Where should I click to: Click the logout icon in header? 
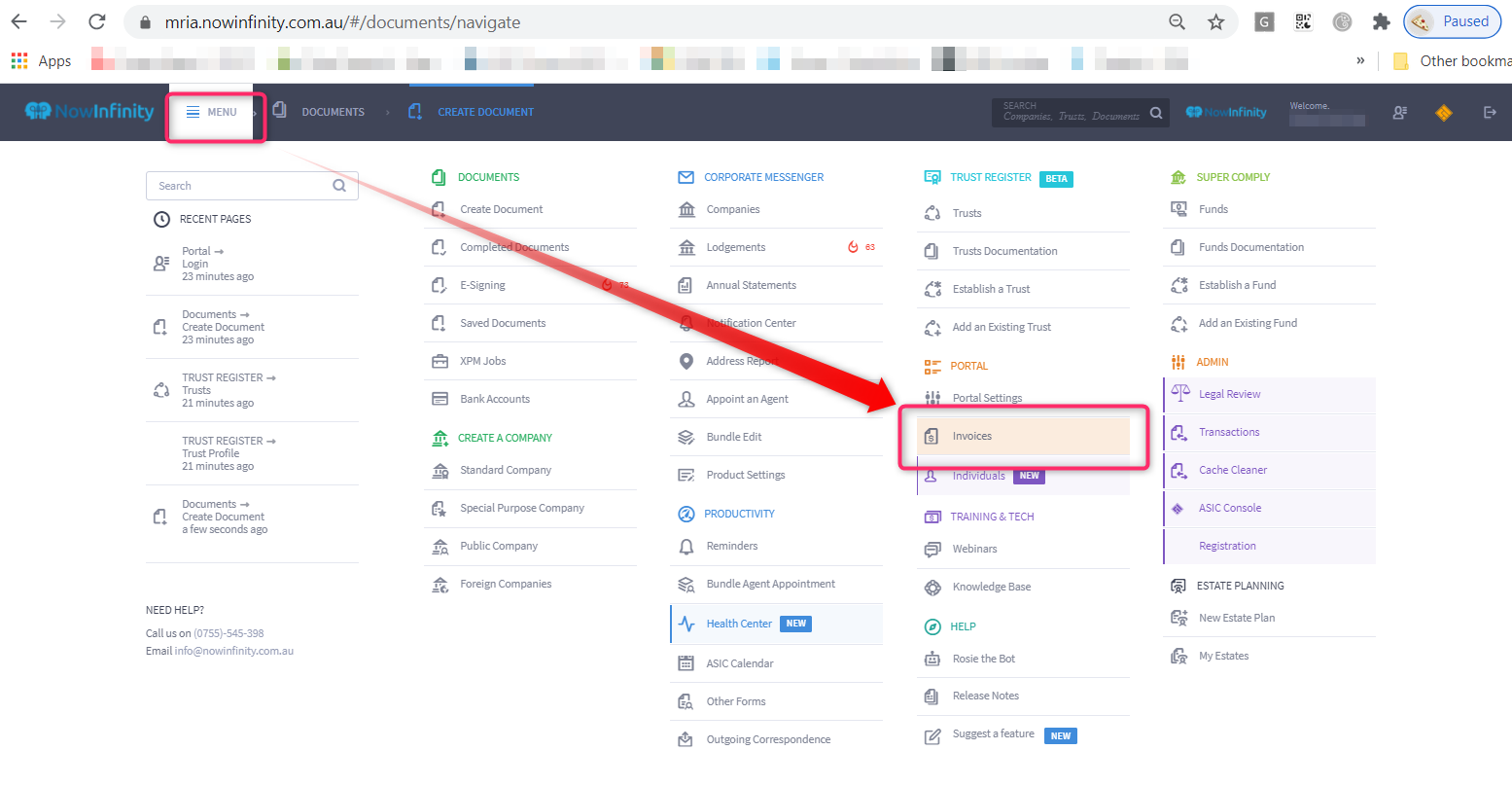pyautogui.click(x=1490, y=113)
